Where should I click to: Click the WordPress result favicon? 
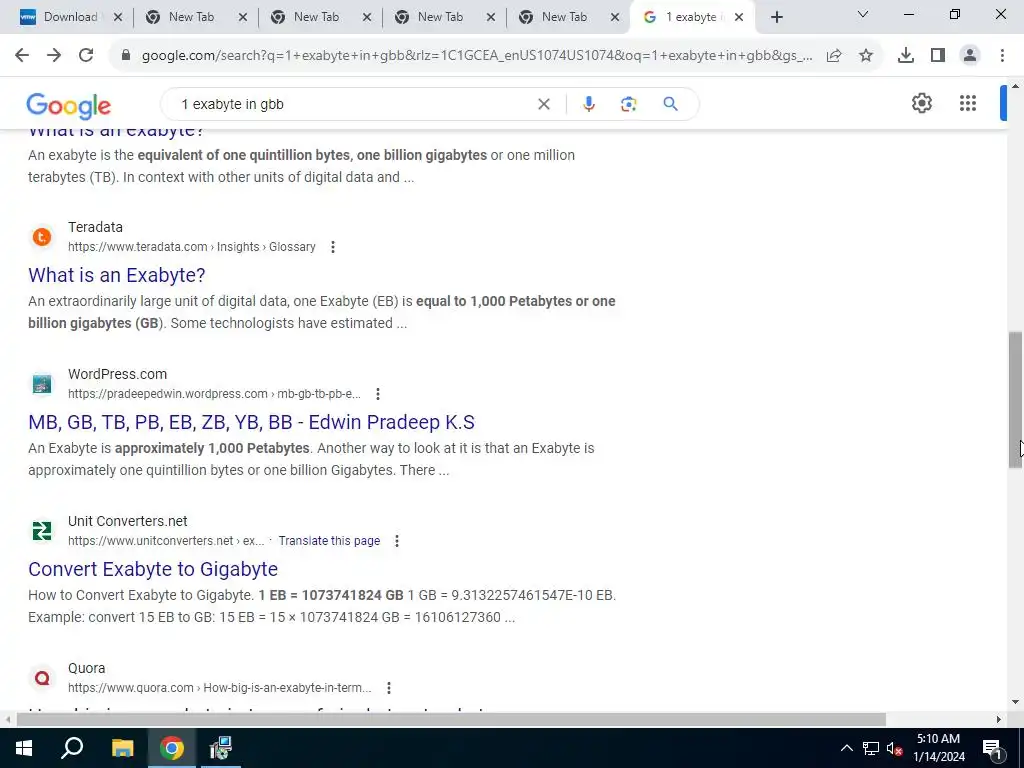pos(42,383)
